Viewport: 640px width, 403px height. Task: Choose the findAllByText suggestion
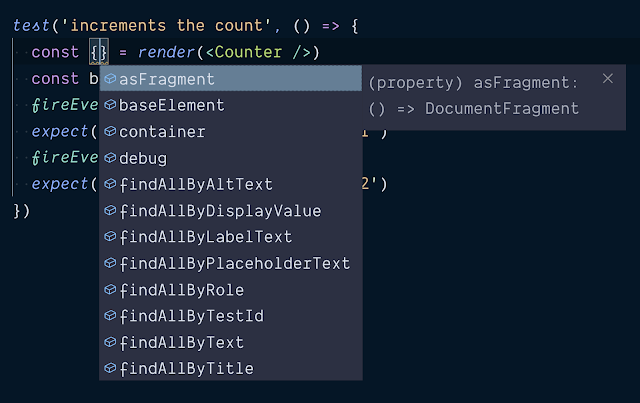[231, 342]
